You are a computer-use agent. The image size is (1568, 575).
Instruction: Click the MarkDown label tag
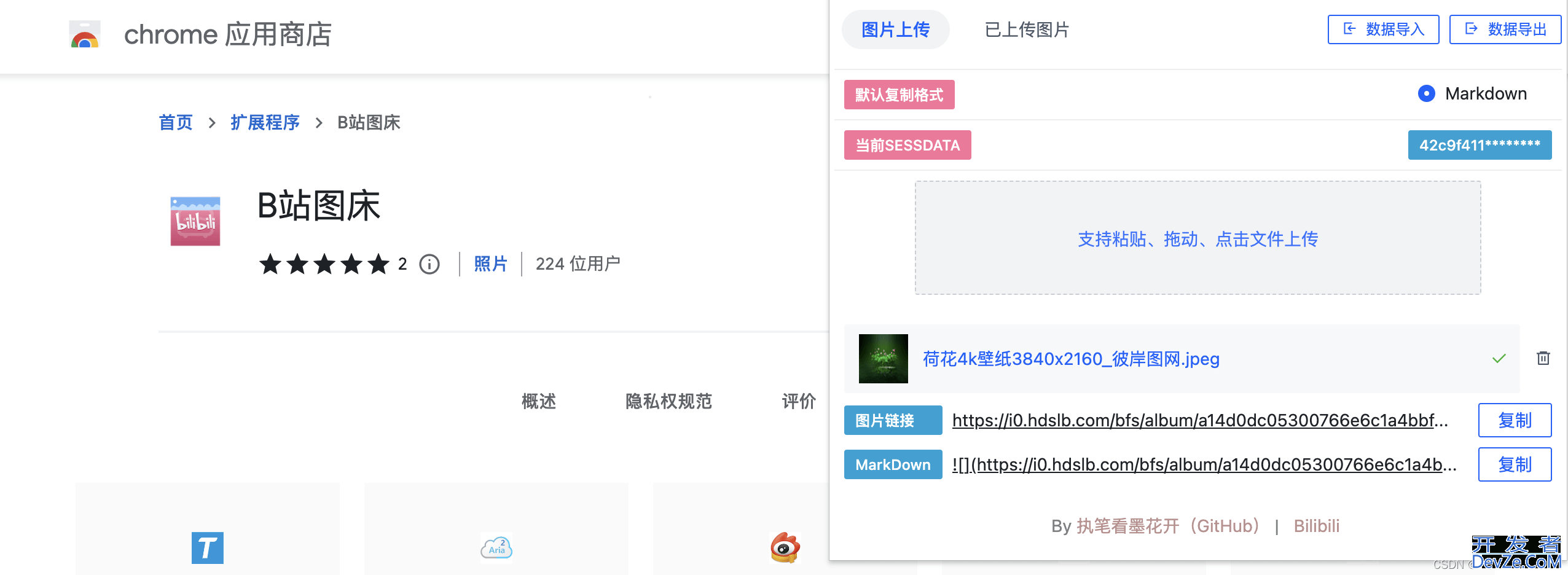[x=893, y=464]
